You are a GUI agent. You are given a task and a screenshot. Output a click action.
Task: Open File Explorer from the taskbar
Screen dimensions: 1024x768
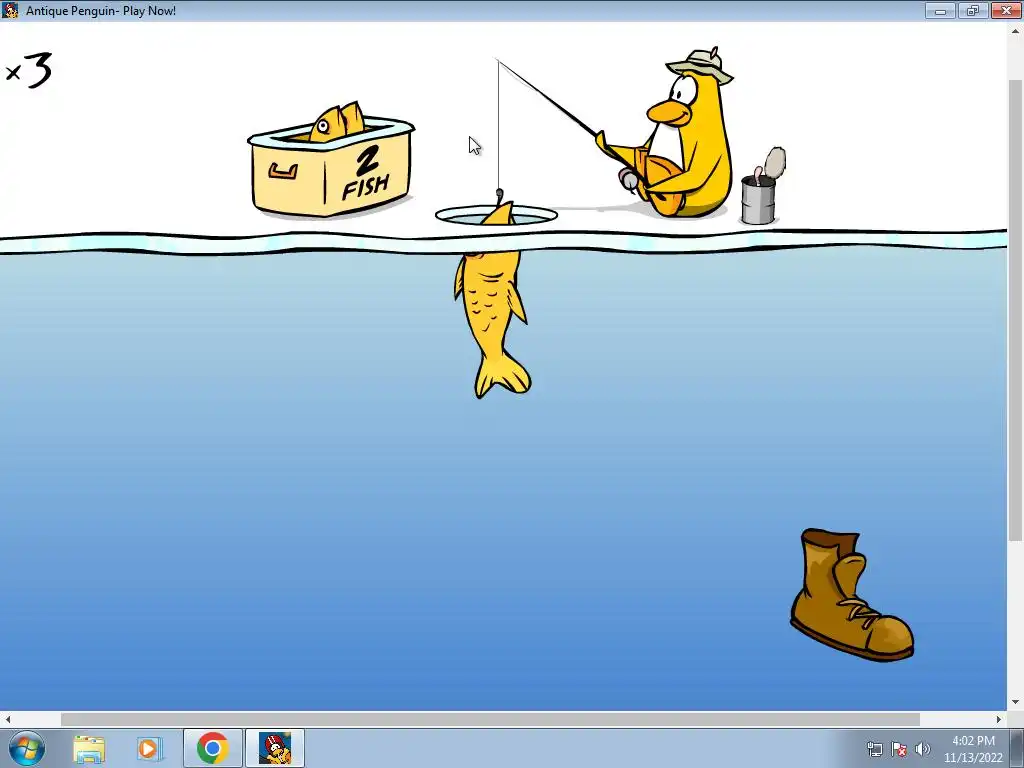click(89, 748)
